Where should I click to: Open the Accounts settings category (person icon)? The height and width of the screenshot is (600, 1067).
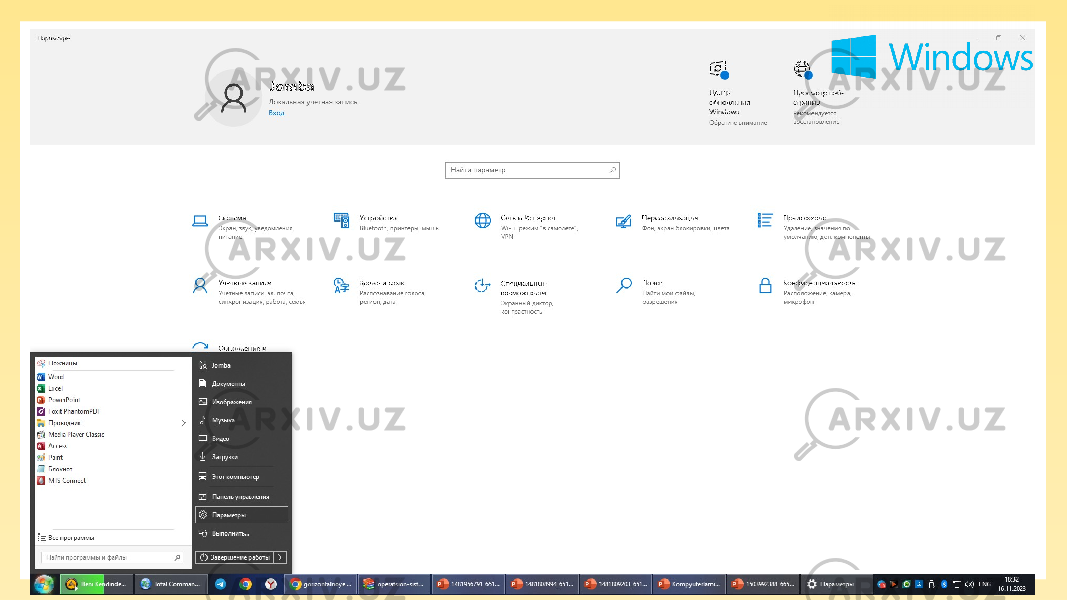(x=248, y=291)
